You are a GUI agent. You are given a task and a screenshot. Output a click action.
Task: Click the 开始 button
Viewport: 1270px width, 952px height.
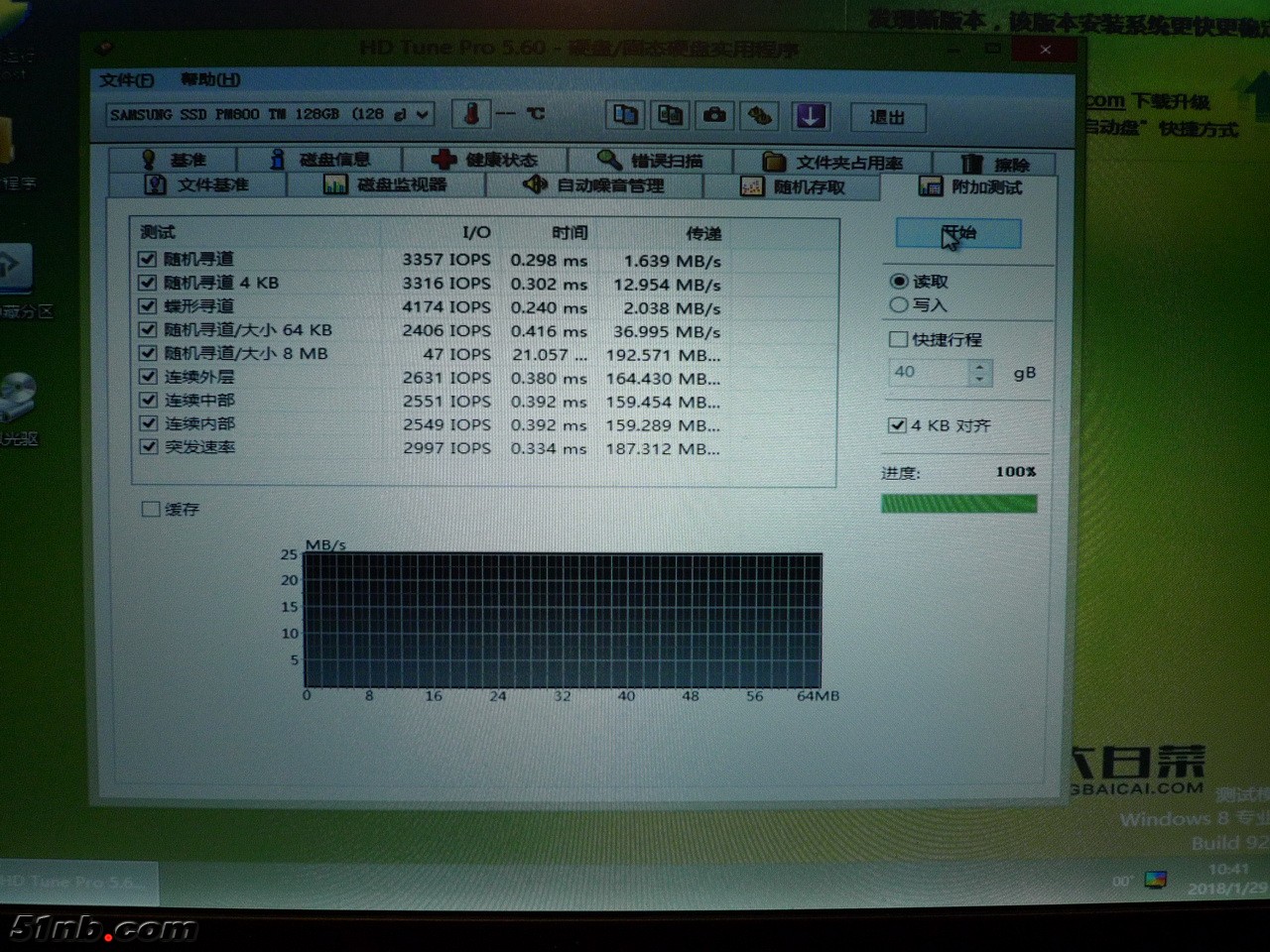click(957, 234)
